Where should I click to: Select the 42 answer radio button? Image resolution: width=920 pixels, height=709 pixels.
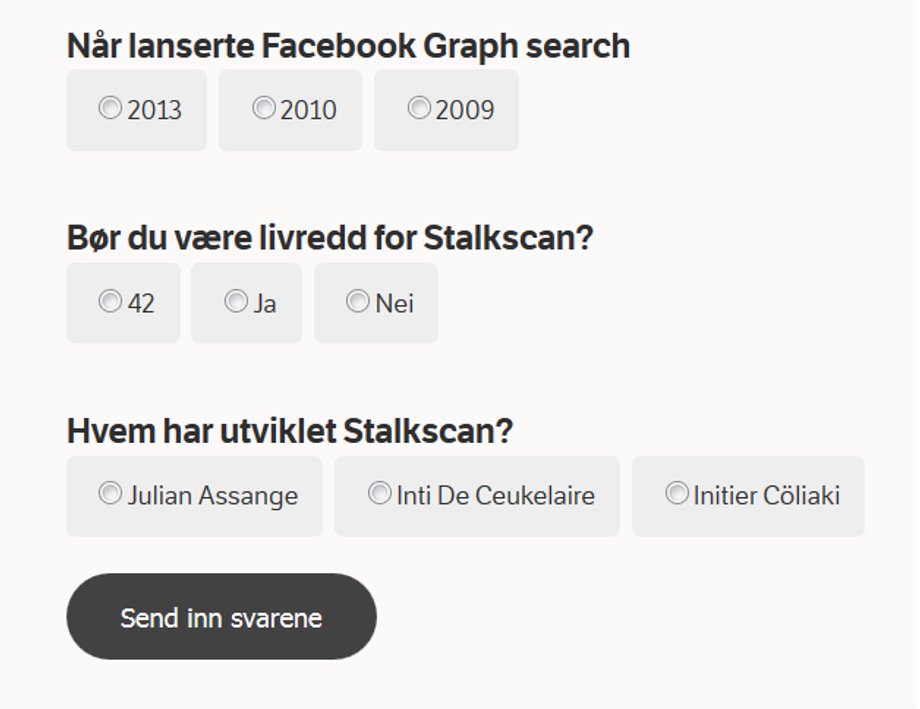tap(110, 301)
